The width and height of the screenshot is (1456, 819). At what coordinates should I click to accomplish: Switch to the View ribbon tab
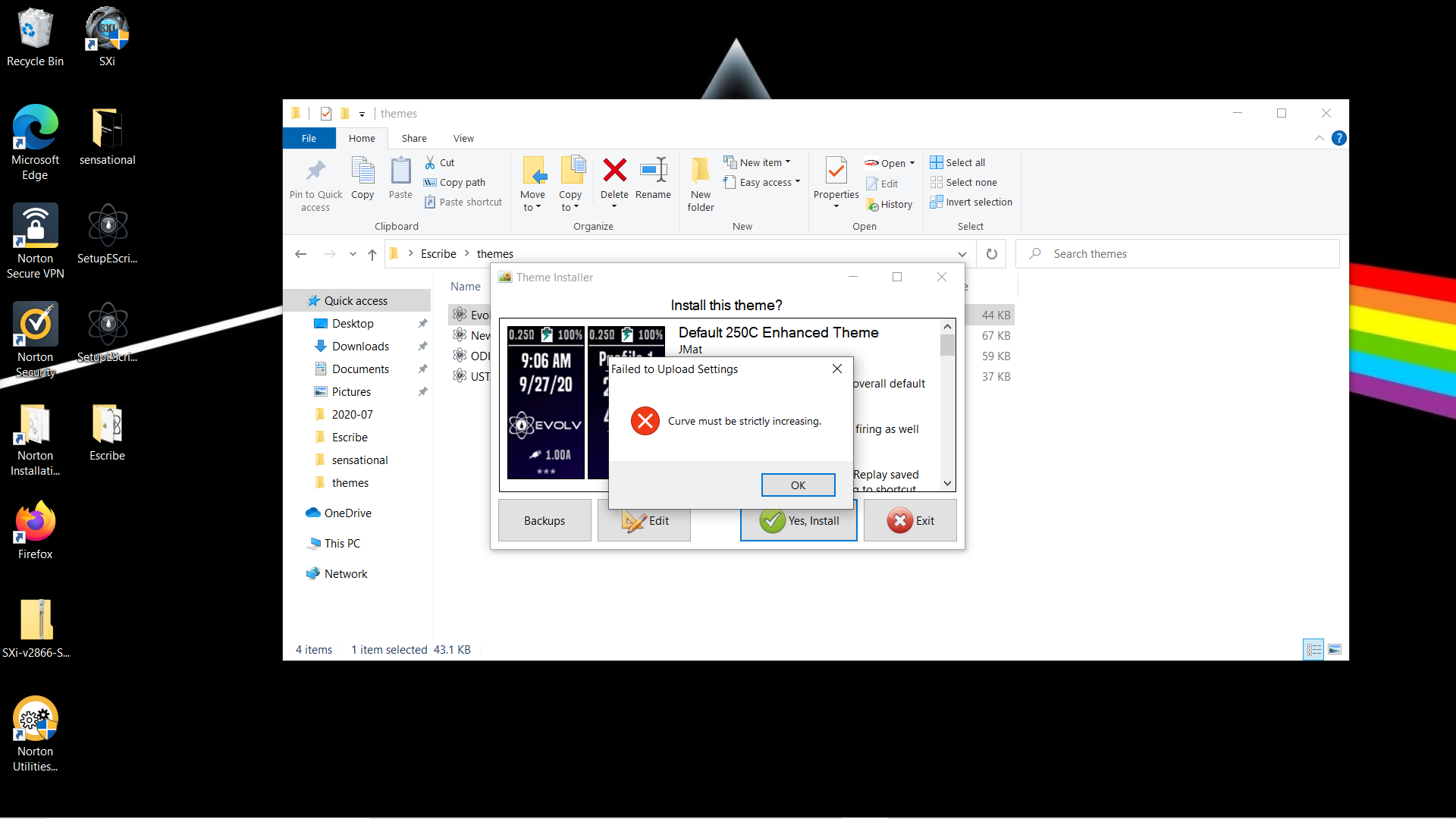[463, 139]
